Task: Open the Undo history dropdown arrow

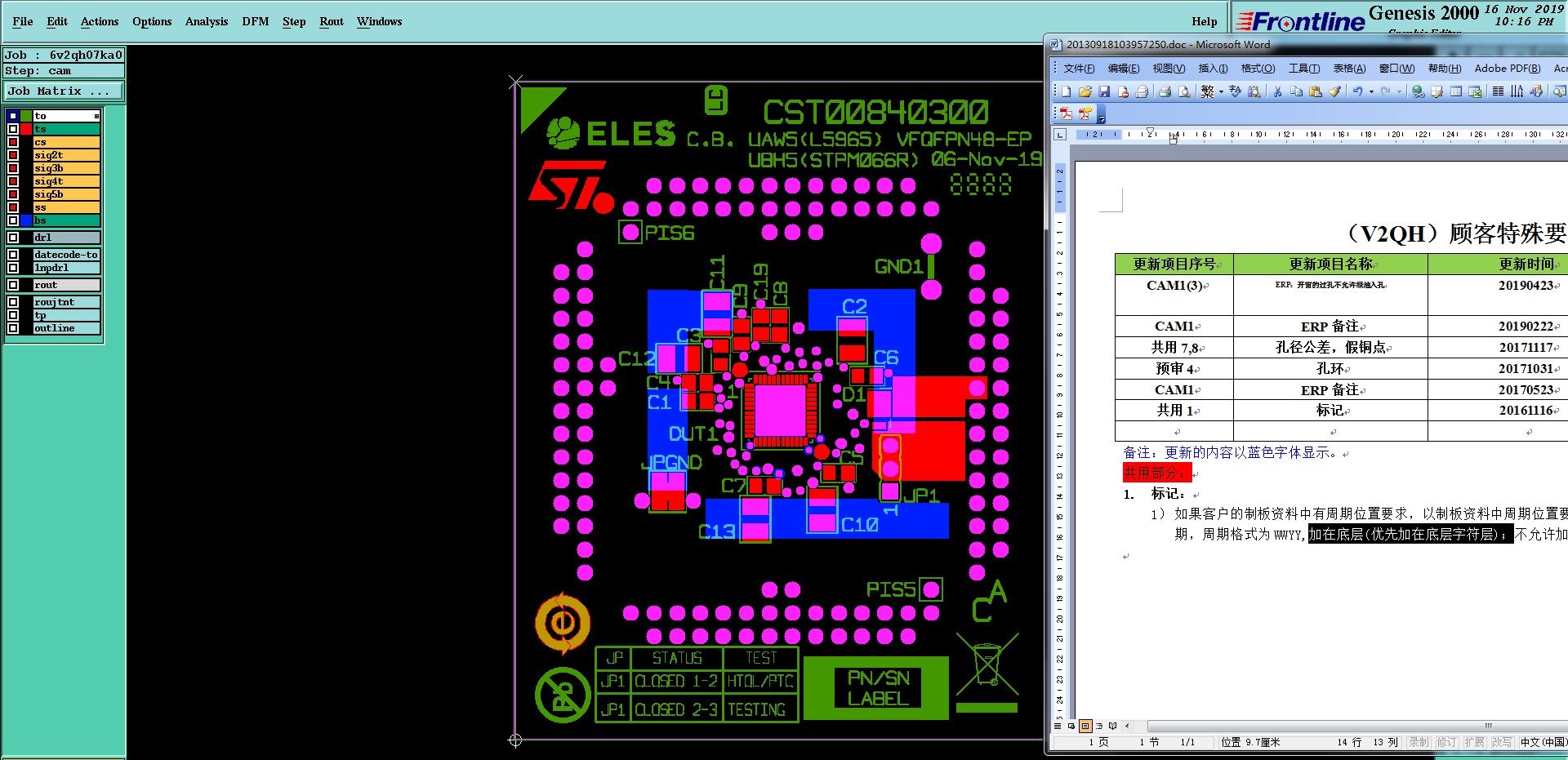Action: point(1371,91)
